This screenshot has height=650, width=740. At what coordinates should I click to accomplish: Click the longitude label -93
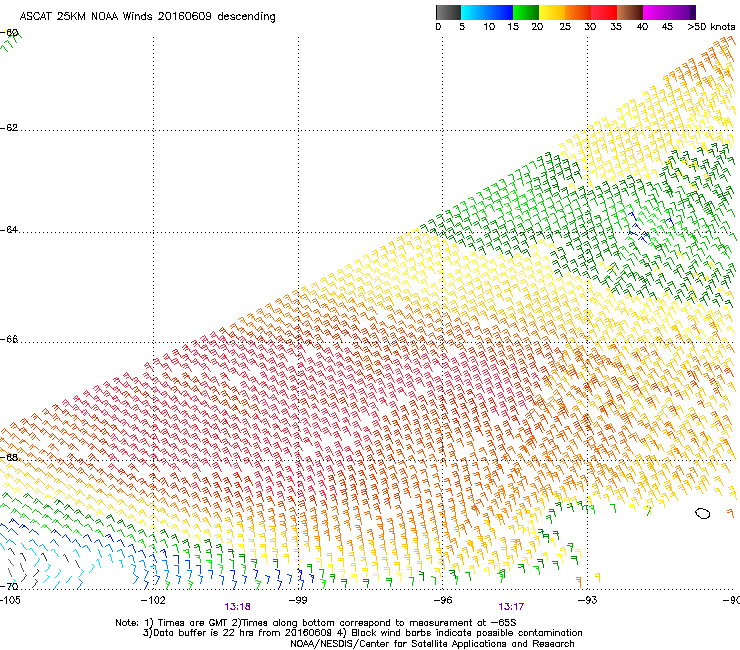tap(588, 600)
